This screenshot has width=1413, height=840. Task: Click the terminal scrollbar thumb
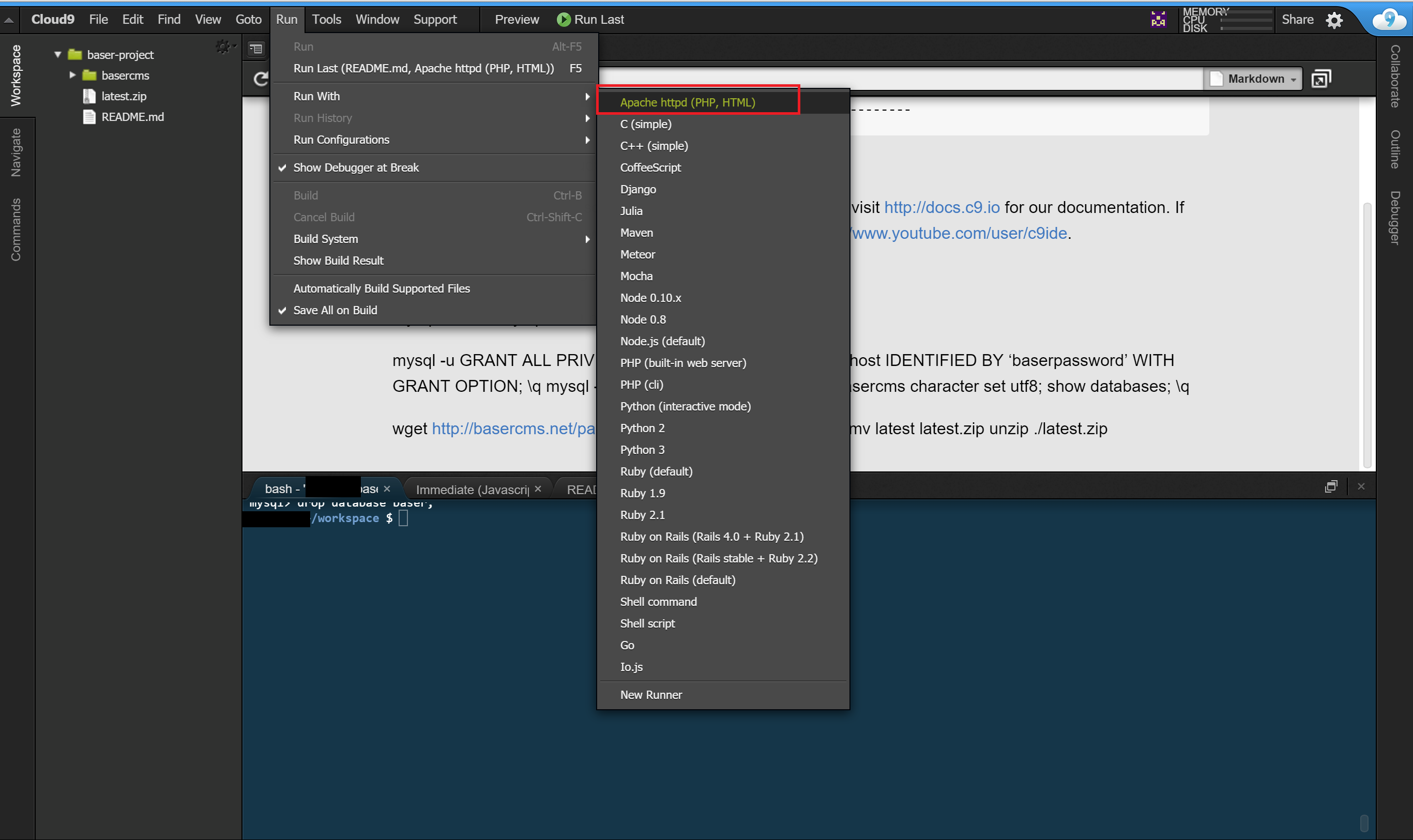(x=1364, y=823)
